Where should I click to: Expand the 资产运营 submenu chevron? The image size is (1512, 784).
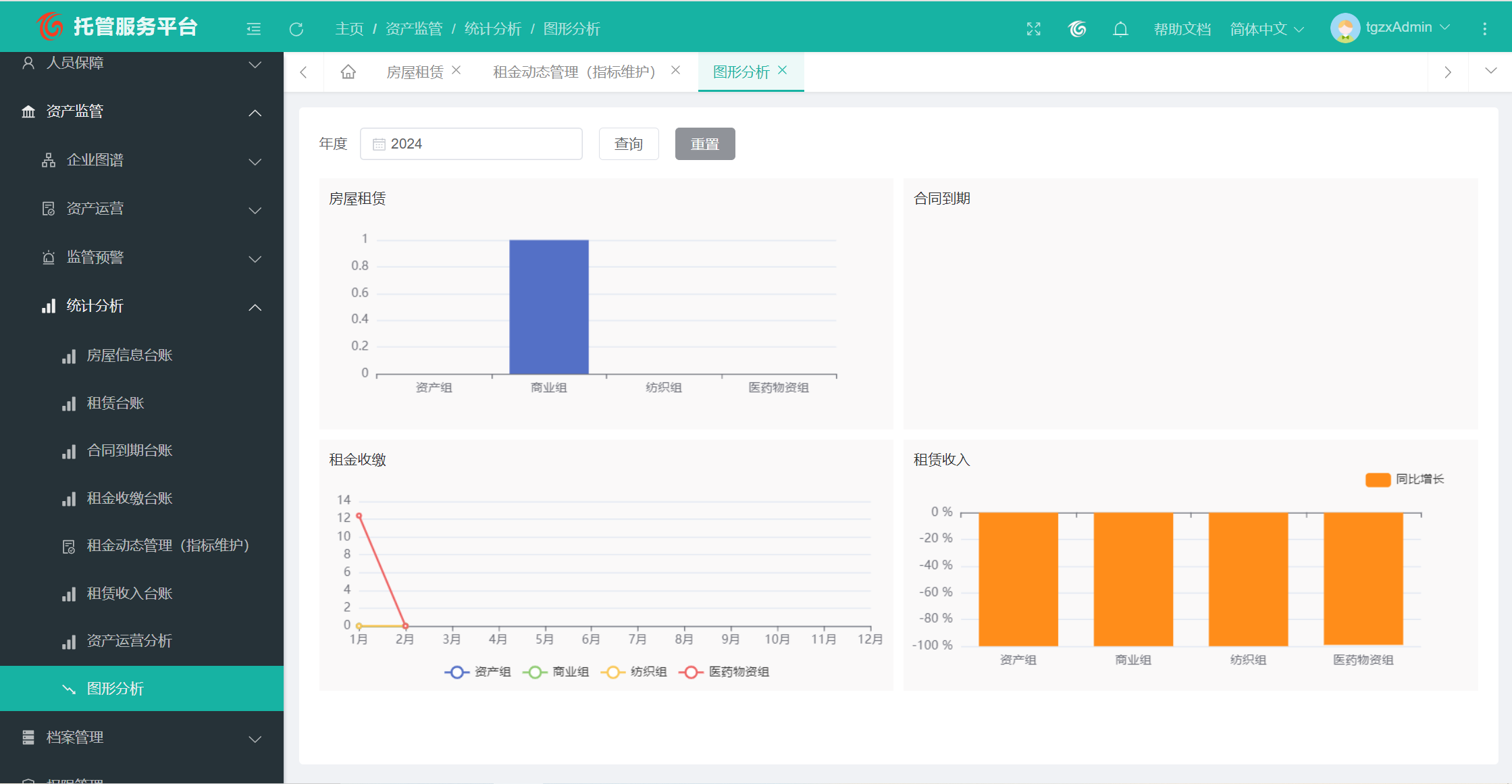pyautogui.click(x=255, y=211)
